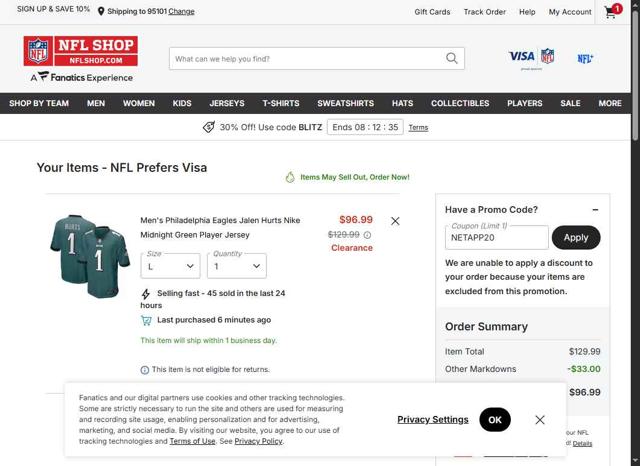Collapse the Have a Promo Code section
Image resolution: width=640 pixels, height=466 pixels.
595,210
